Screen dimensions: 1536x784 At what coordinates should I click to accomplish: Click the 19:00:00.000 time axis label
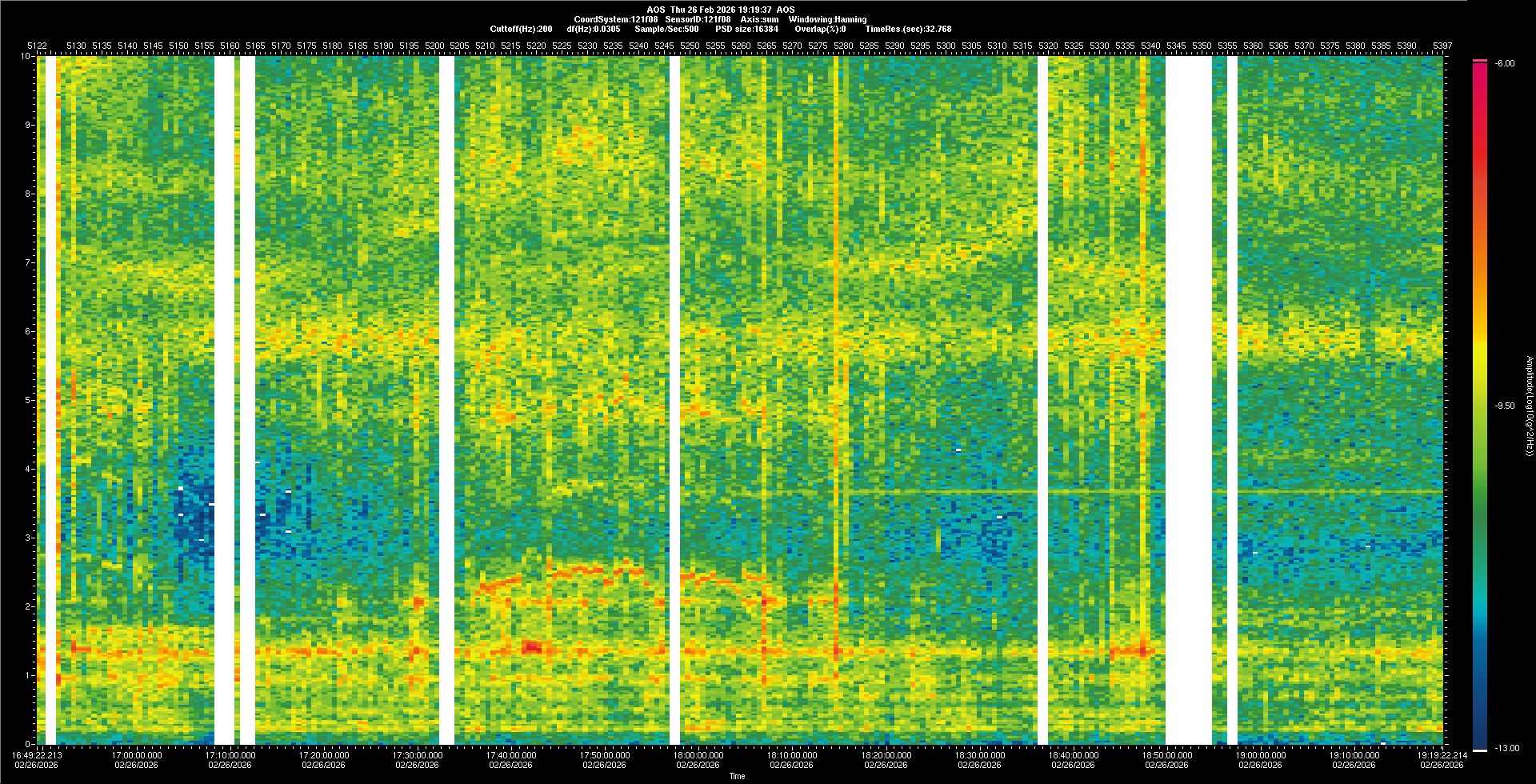pyautogui.click(x=1259, y=755)
